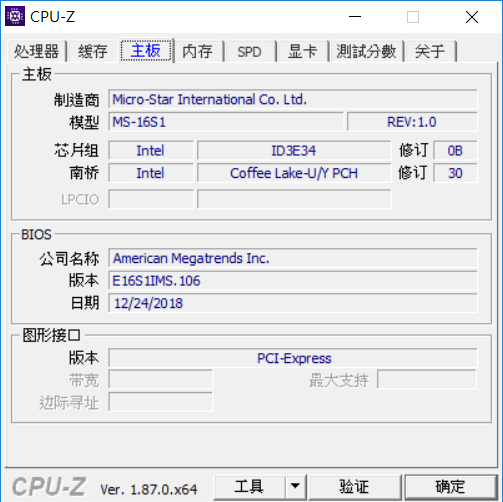Click the empty 带宽 field
The height and width of the screenshot is (502, 503).
pyautogui.click(x=160, y=380)
